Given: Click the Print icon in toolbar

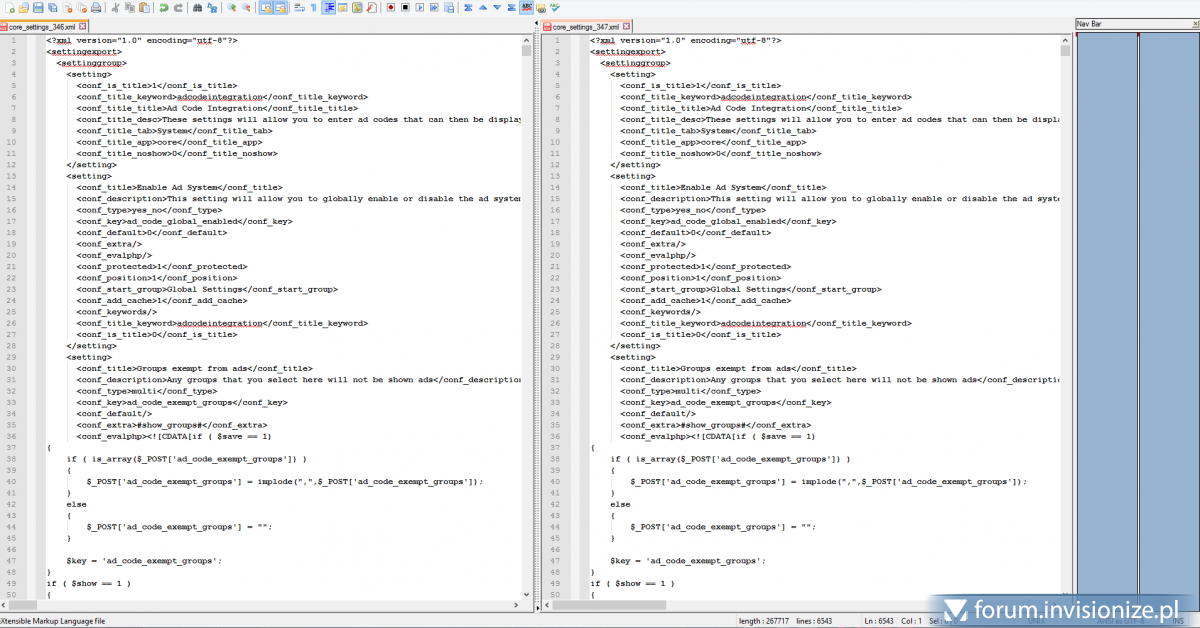Looking at the screenshot, I should click(96, 8).
